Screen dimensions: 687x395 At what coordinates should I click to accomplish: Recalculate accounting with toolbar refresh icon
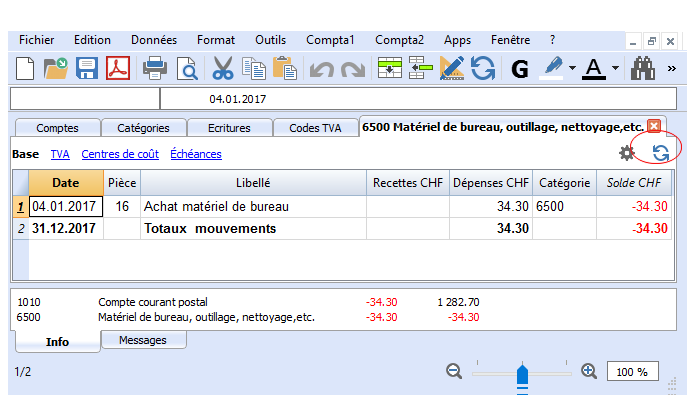483,68
